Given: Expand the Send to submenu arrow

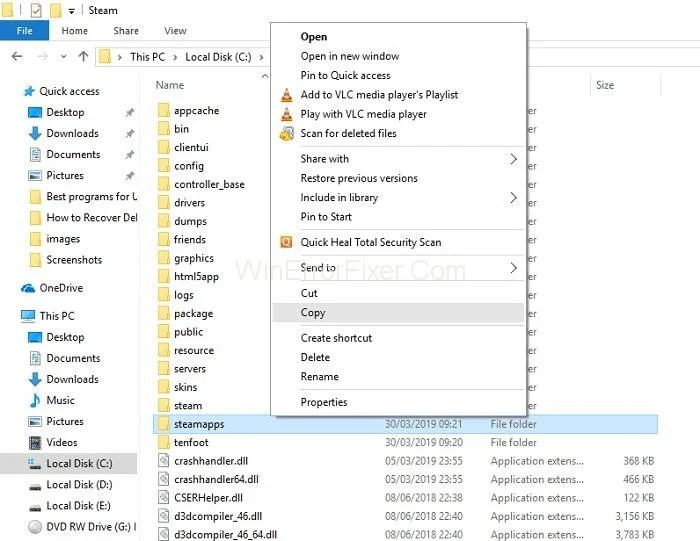Looking at the screenshot, I should point(513,268).
